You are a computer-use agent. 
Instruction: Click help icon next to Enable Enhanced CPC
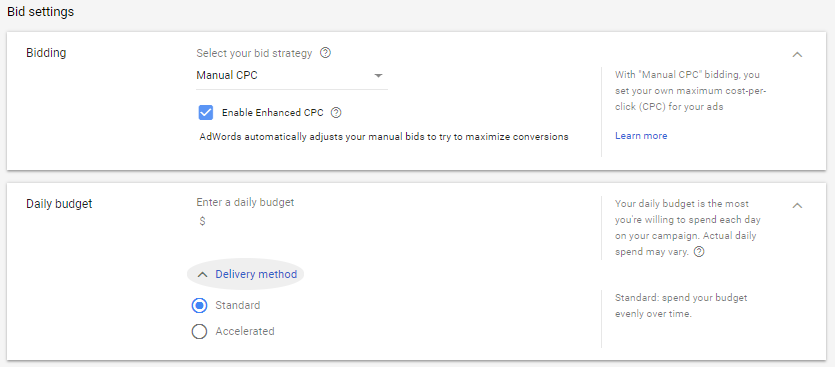(x=336, y=113)
